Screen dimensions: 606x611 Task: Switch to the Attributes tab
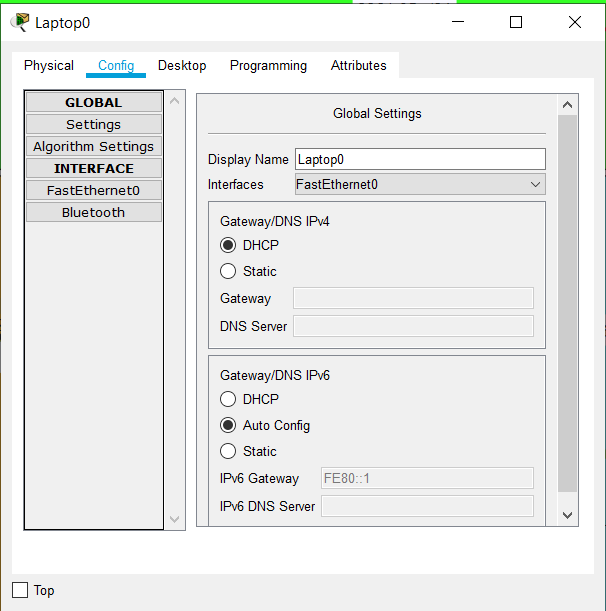359,65
